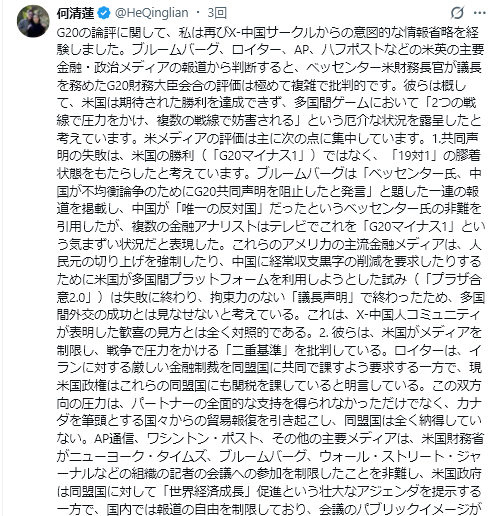
Task: Click the line starting 米国政権はこれらの同盟国
Action: (x=269, y=386)
